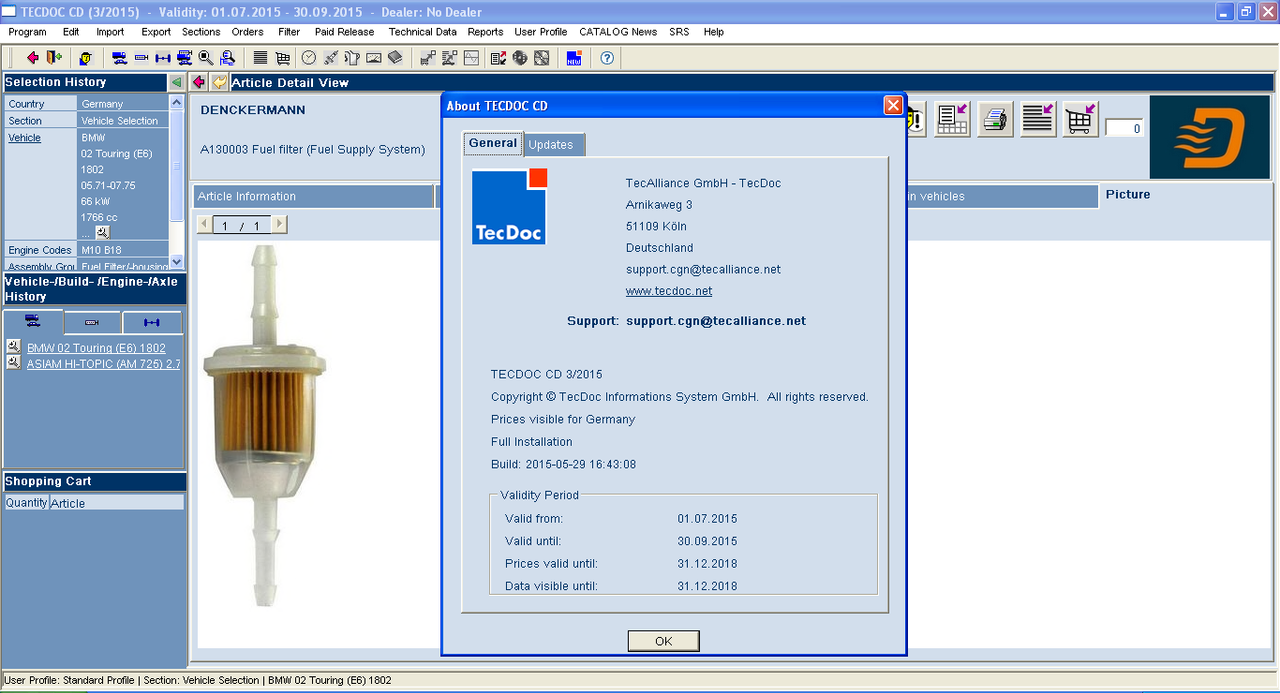Screen dimensions: 1280x693
Task: Open the Paid Release menu
Action: click(x=344, y=32)
